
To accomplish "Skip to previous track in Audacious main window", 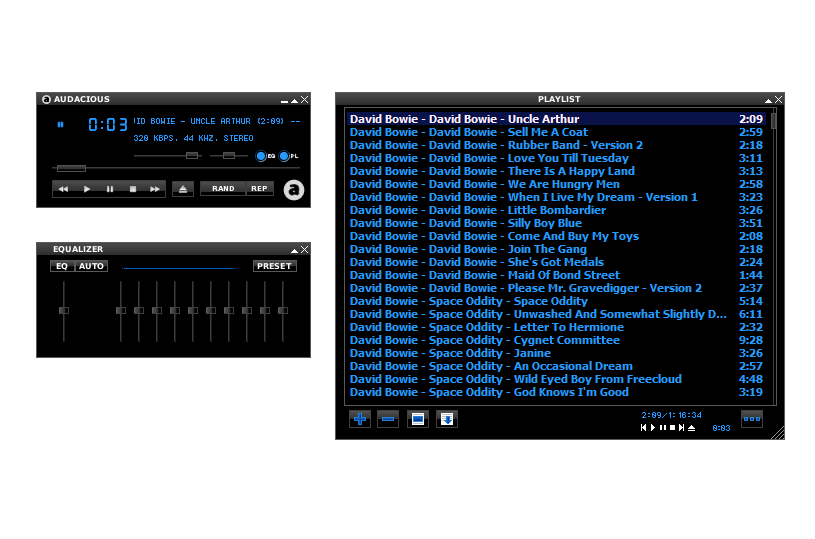I will [x=63, y=189].
